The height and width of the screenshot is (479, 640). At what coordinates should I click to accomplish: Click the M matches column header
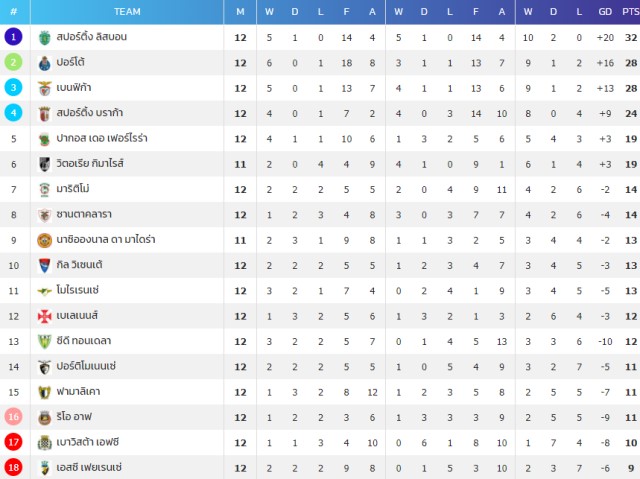(x=240, y=12)
